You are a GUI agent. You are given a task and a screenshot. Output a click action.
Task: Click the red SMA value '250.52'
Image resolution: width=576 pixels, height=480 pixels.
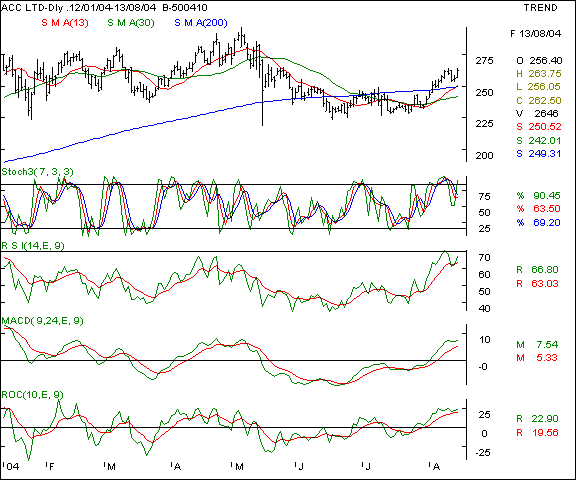coord(545,127)
